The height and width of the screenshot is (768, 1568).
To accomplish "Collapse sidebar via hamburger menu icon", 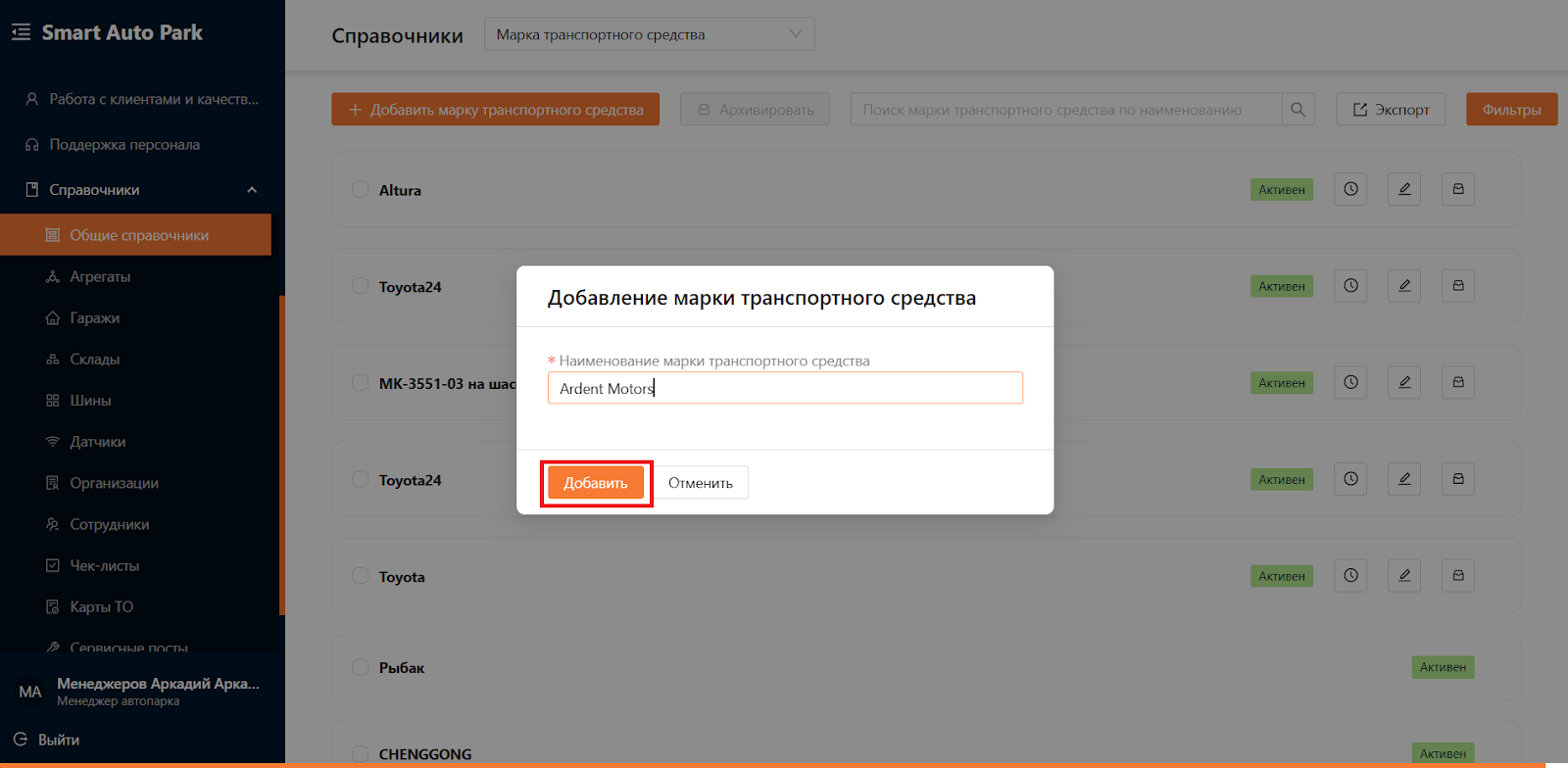I will pos(21,32).
